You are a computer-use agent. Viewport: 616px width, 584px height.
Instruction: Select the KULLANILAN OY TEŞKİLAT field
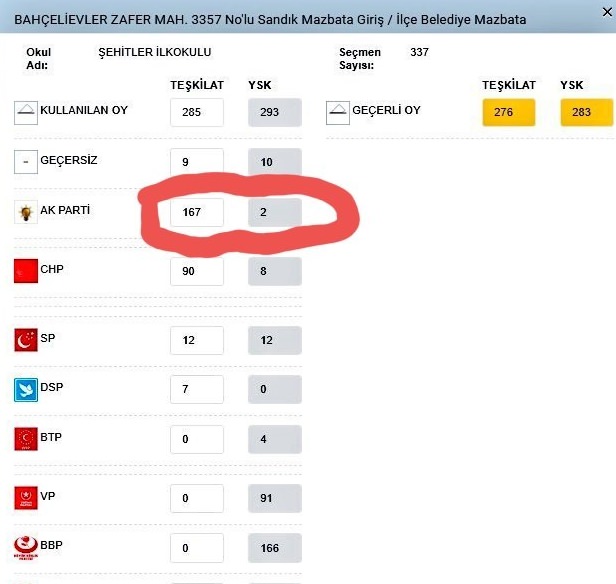196,112
